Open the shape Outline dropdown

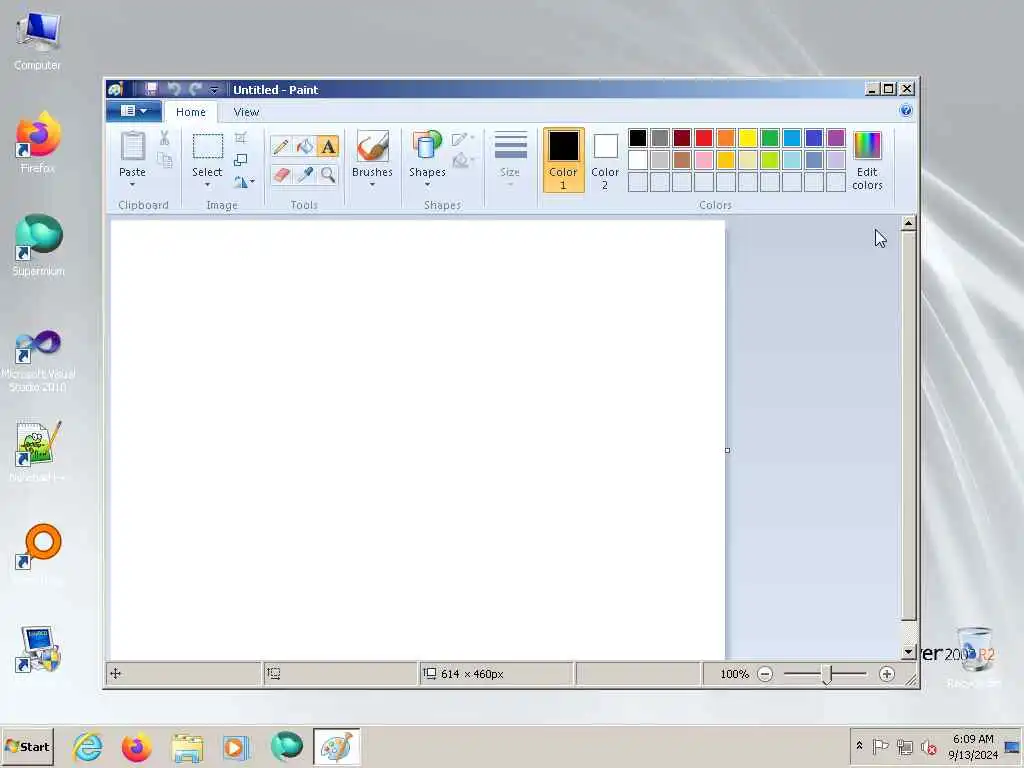pos(462,138)
